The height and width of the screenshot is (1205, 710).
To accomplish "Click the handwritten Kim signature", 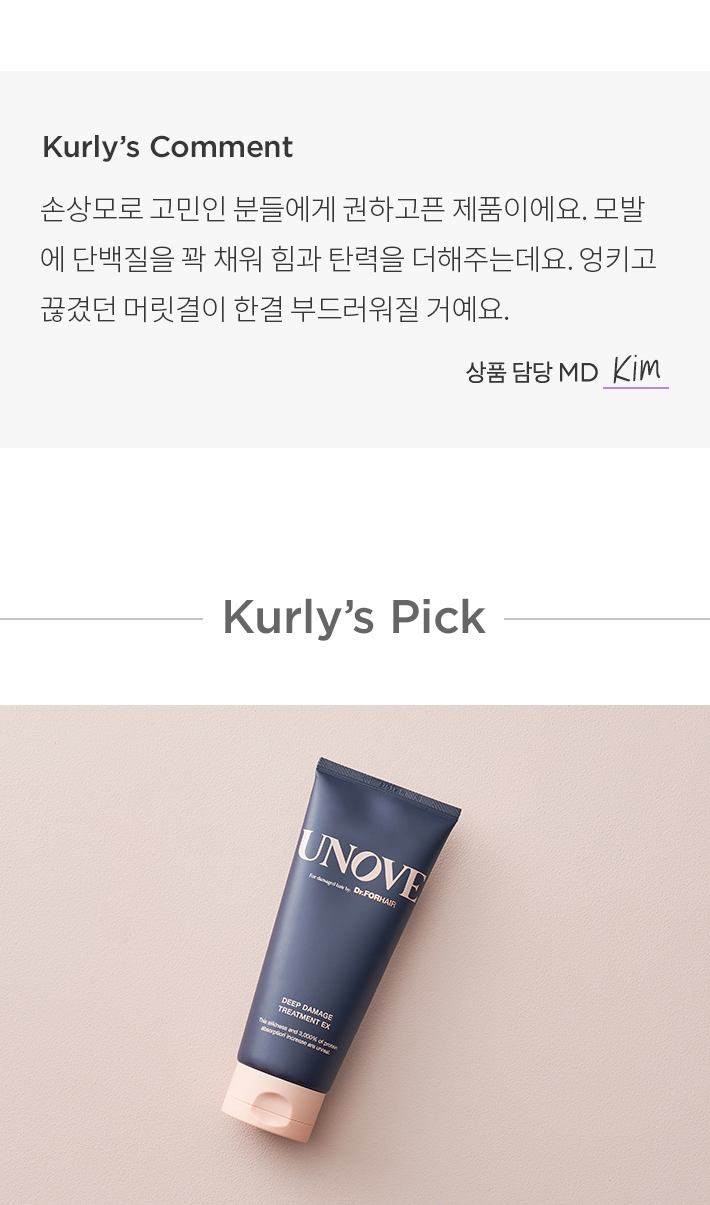I will [x=636, y=369].
